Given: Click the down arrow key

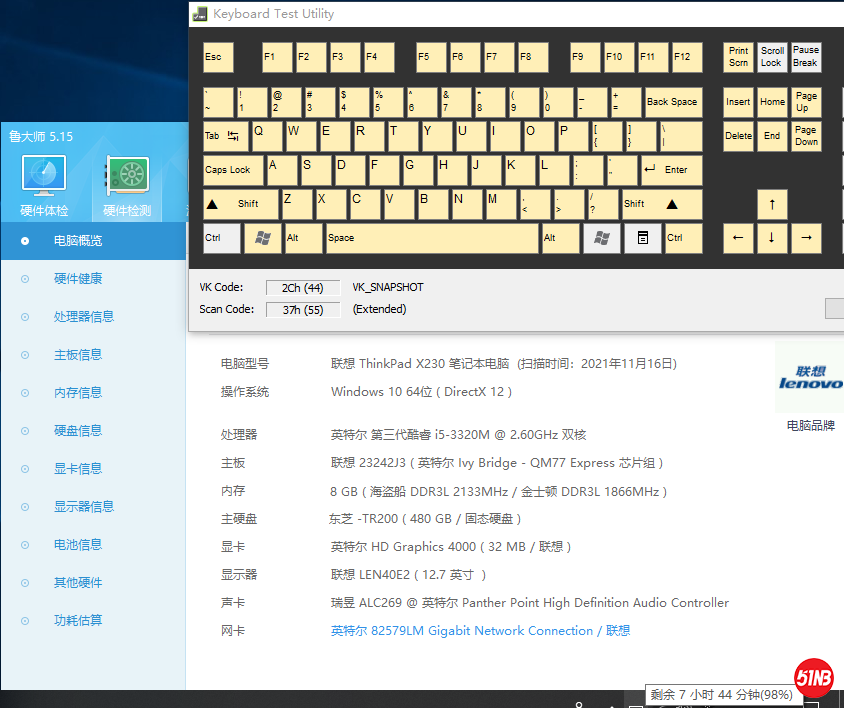Looking at the screenshot, I should click(x=772, y=238).
